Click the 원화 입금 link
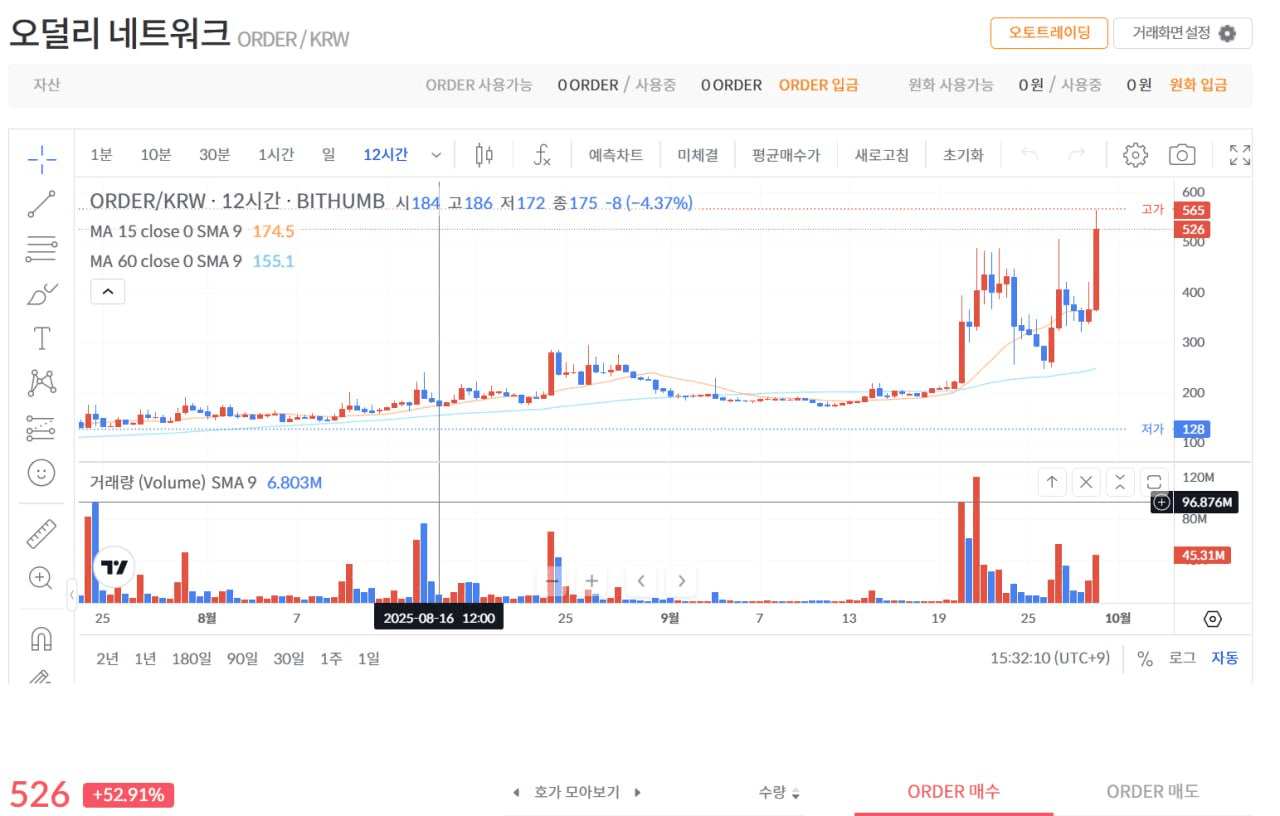The width and height of the screenshot is (1280, 816). click(1198, 85)
